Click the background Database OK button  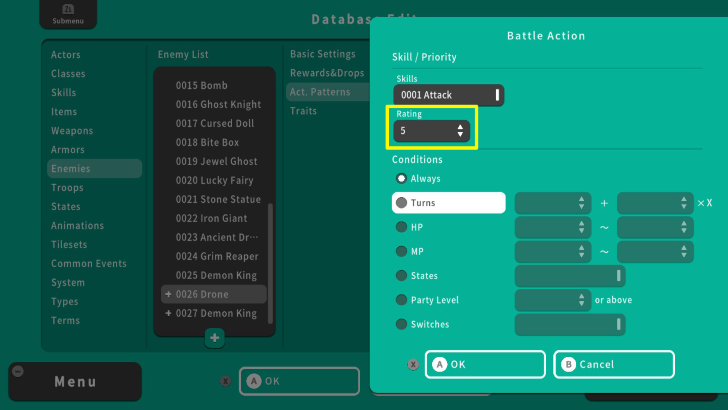point(299,382)
